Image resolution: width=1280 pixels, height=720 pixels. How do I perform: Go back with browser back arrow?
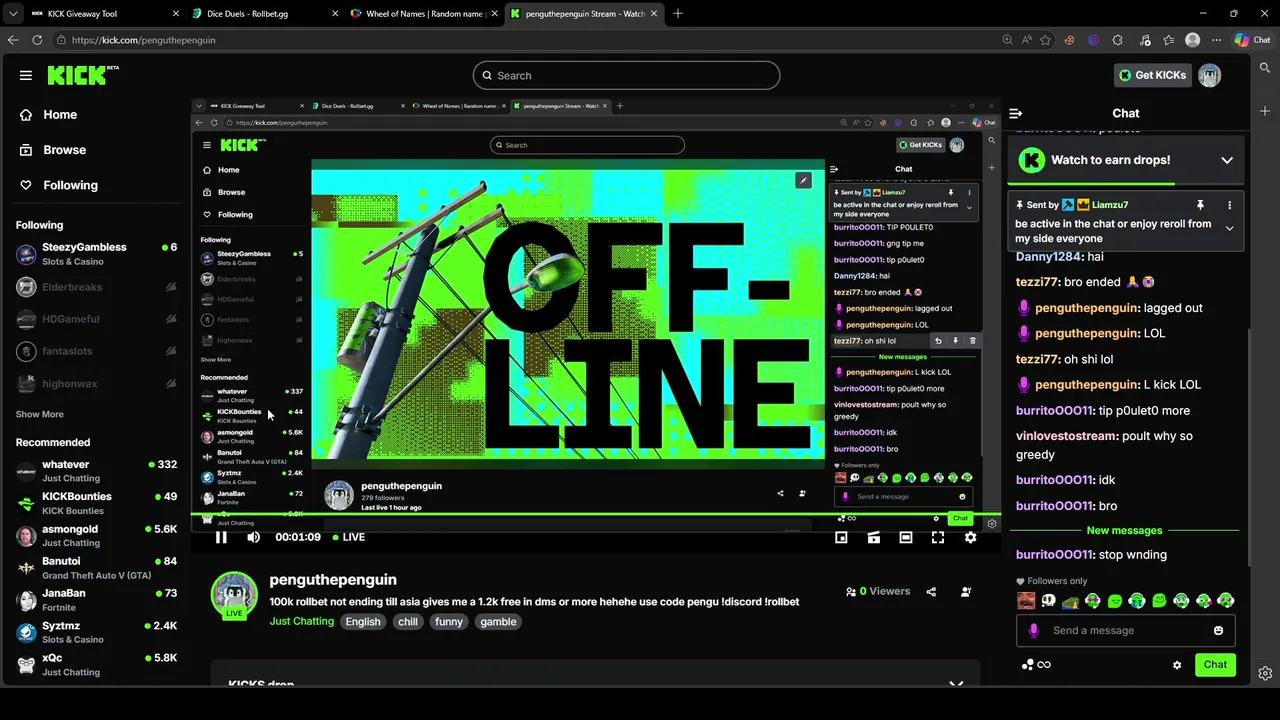13,40
